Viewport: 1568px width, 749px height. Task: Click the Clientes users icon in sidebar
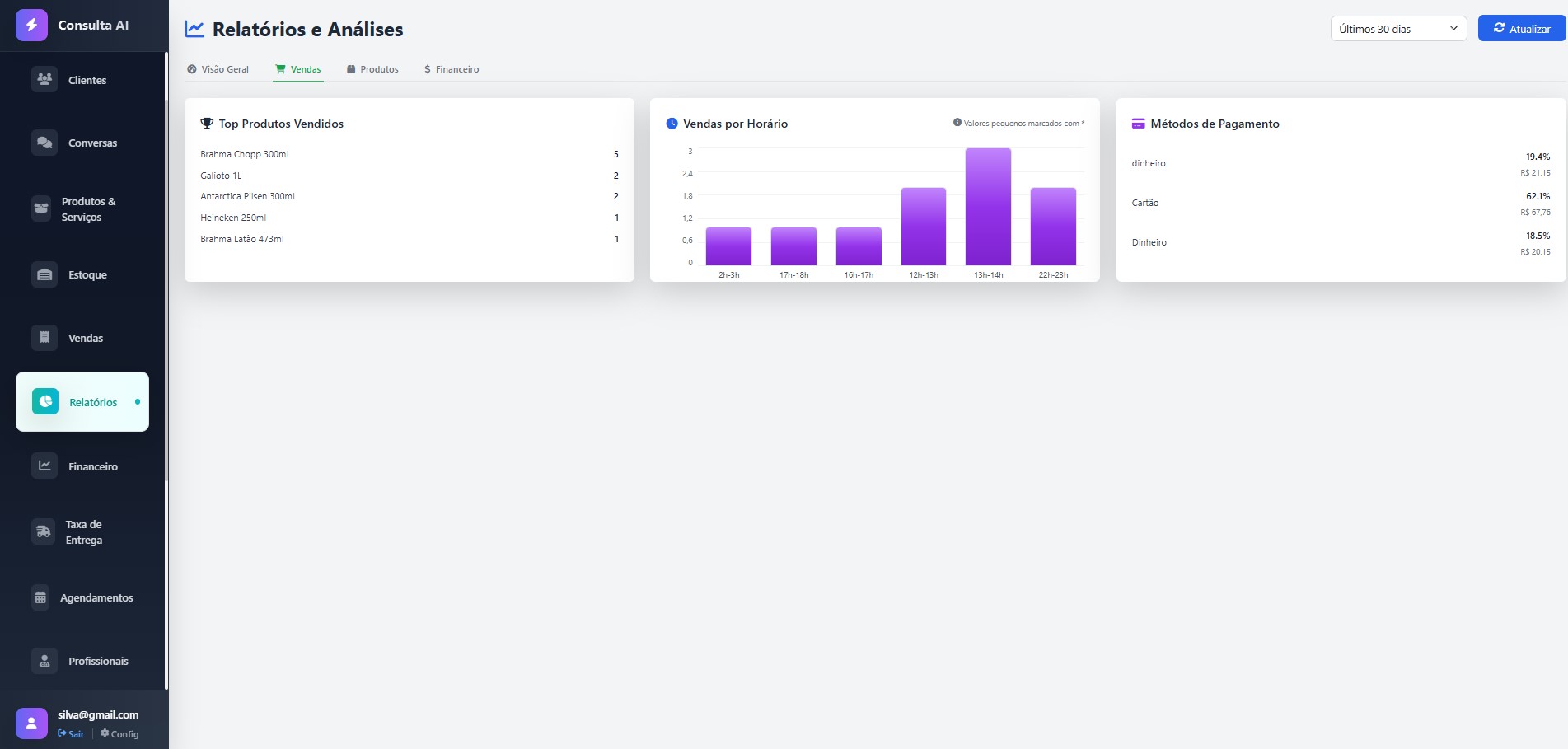coord(44,79)
